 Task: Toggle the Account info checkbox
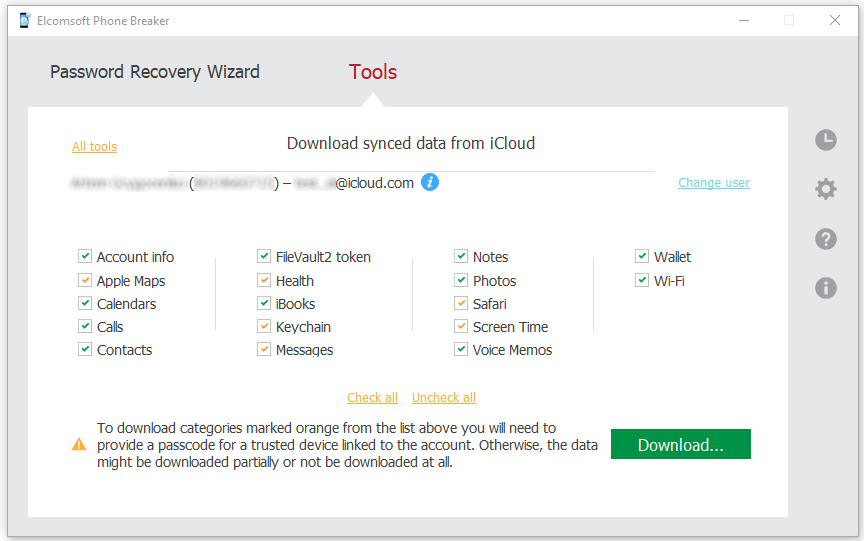pyautogui.click(x=85, y=256)
